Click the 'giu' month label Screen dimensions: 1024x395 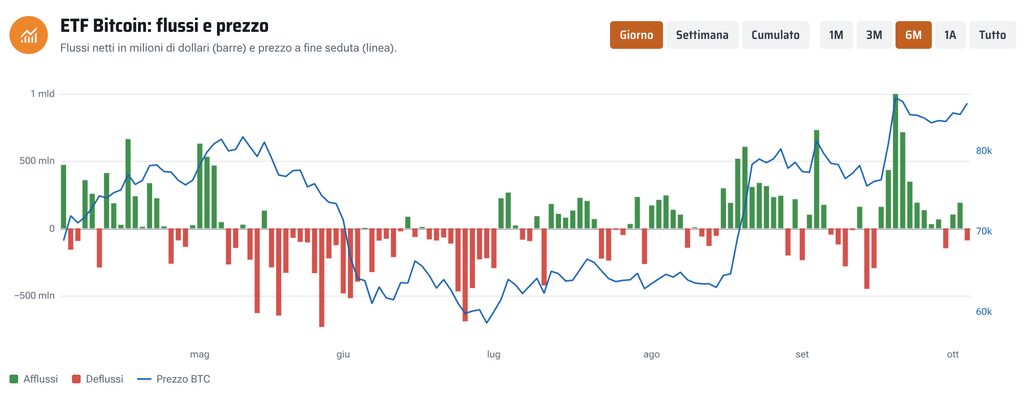343,355
